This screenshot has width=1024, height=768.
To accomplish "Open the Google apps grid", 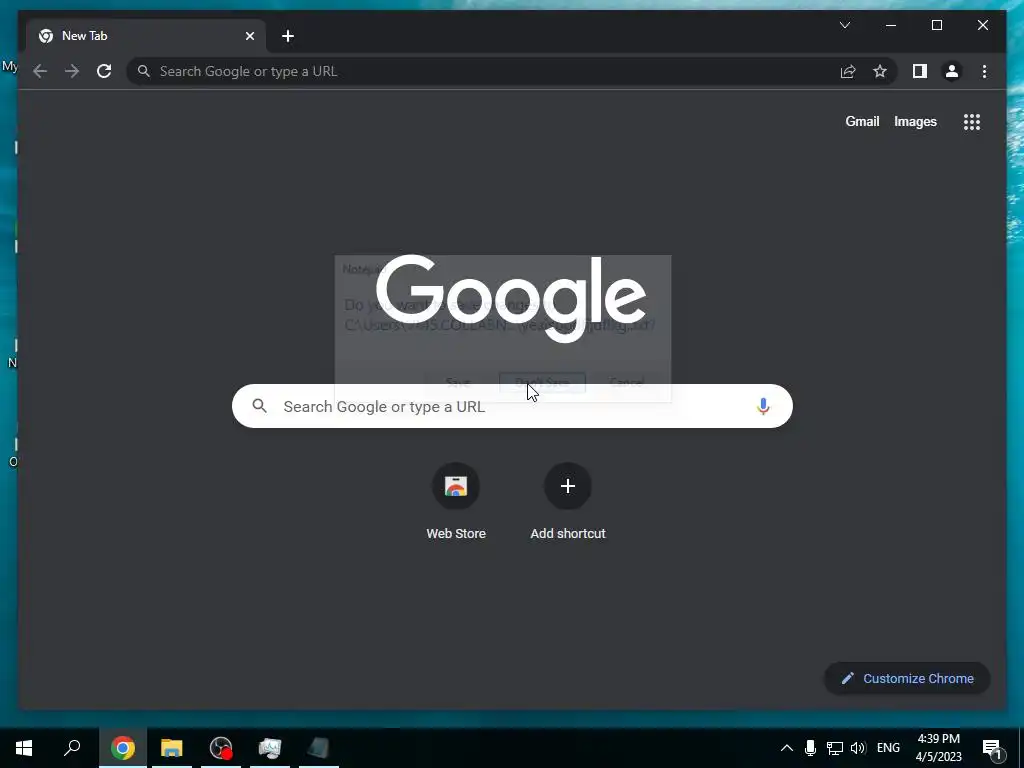I will coord(972,122).
